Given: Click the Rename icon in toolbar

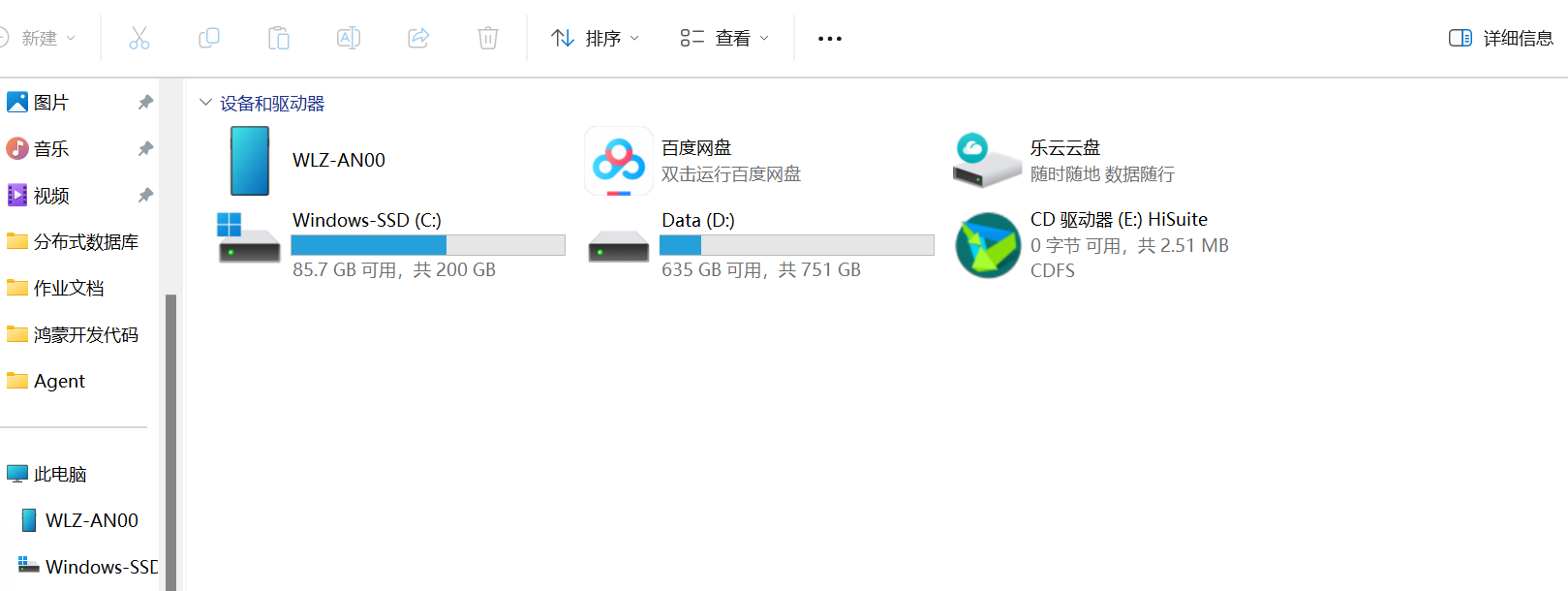Looking at the screenshot, I should pos(349,38).
